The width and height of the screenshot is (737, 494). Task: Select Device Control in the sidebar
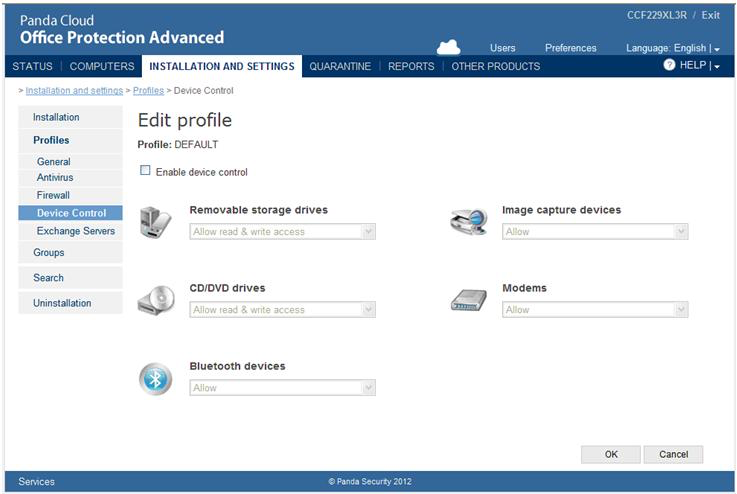tap(71, 213)
